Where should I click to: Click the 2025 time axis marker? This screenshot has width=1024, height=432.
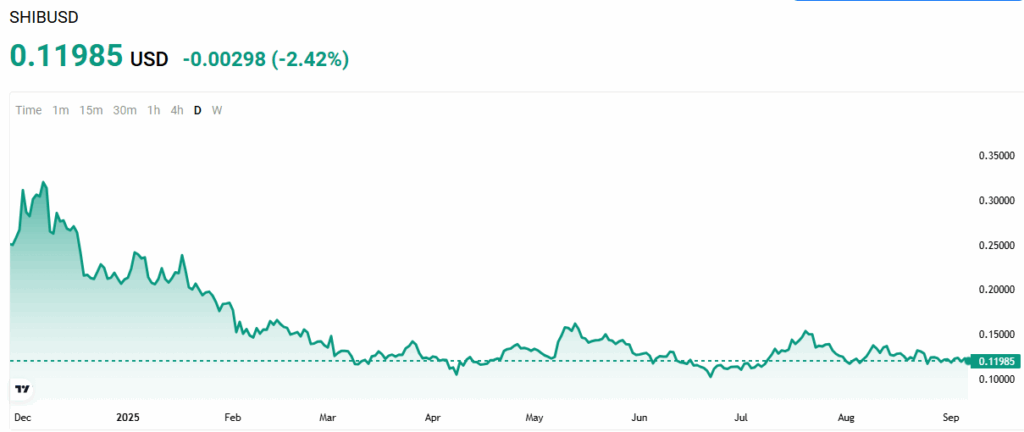tap(126, 415)
